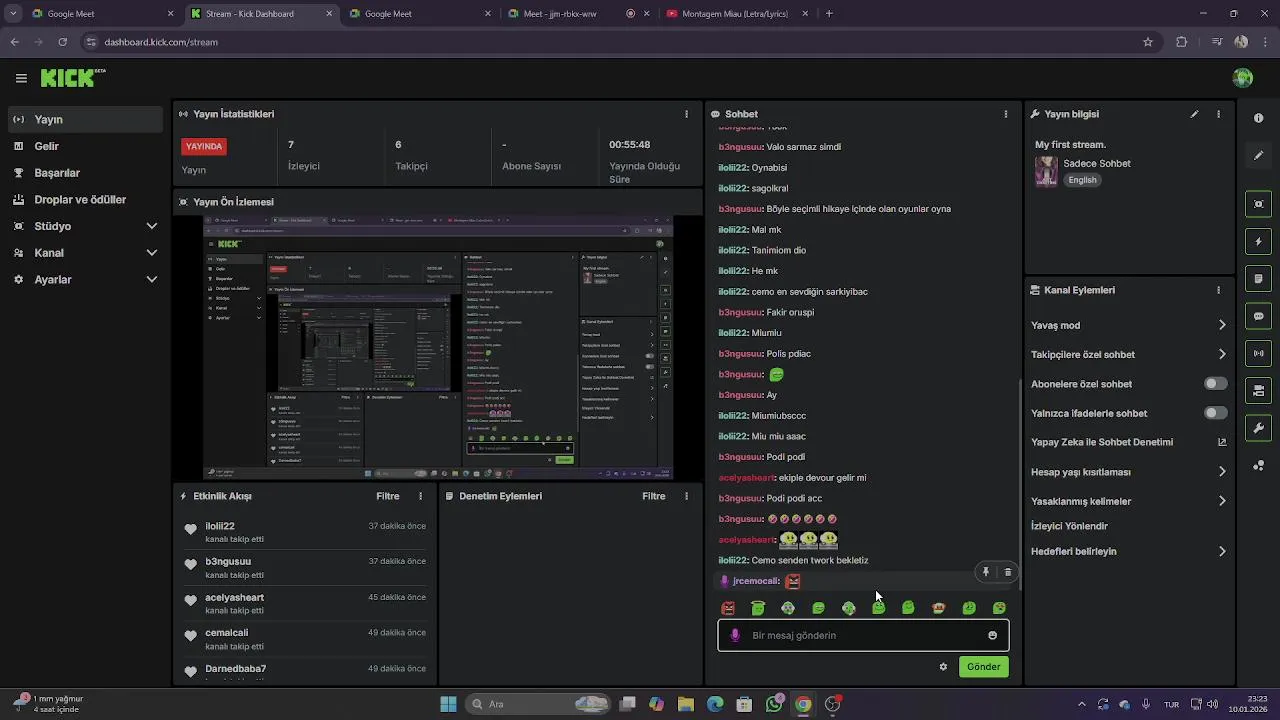Reload the page with the browser refresh button
Screen dimensions: 1280x720
[x=62, y=42]
